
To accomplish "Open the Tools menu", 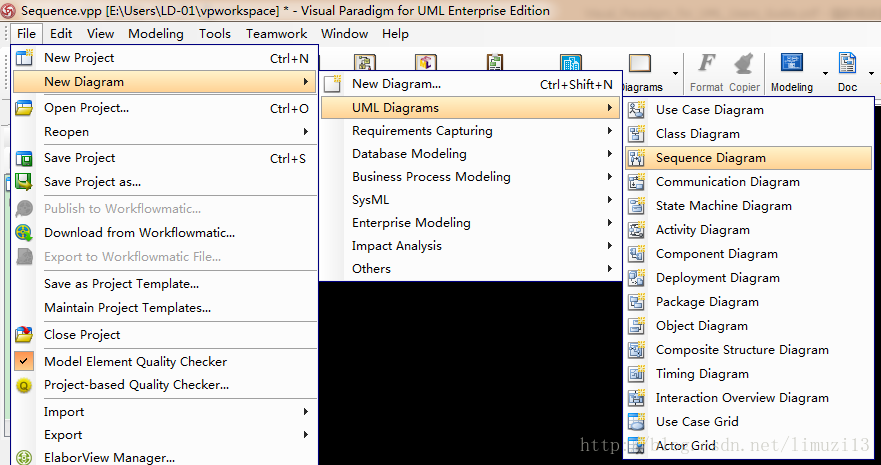I will point(215,34).
